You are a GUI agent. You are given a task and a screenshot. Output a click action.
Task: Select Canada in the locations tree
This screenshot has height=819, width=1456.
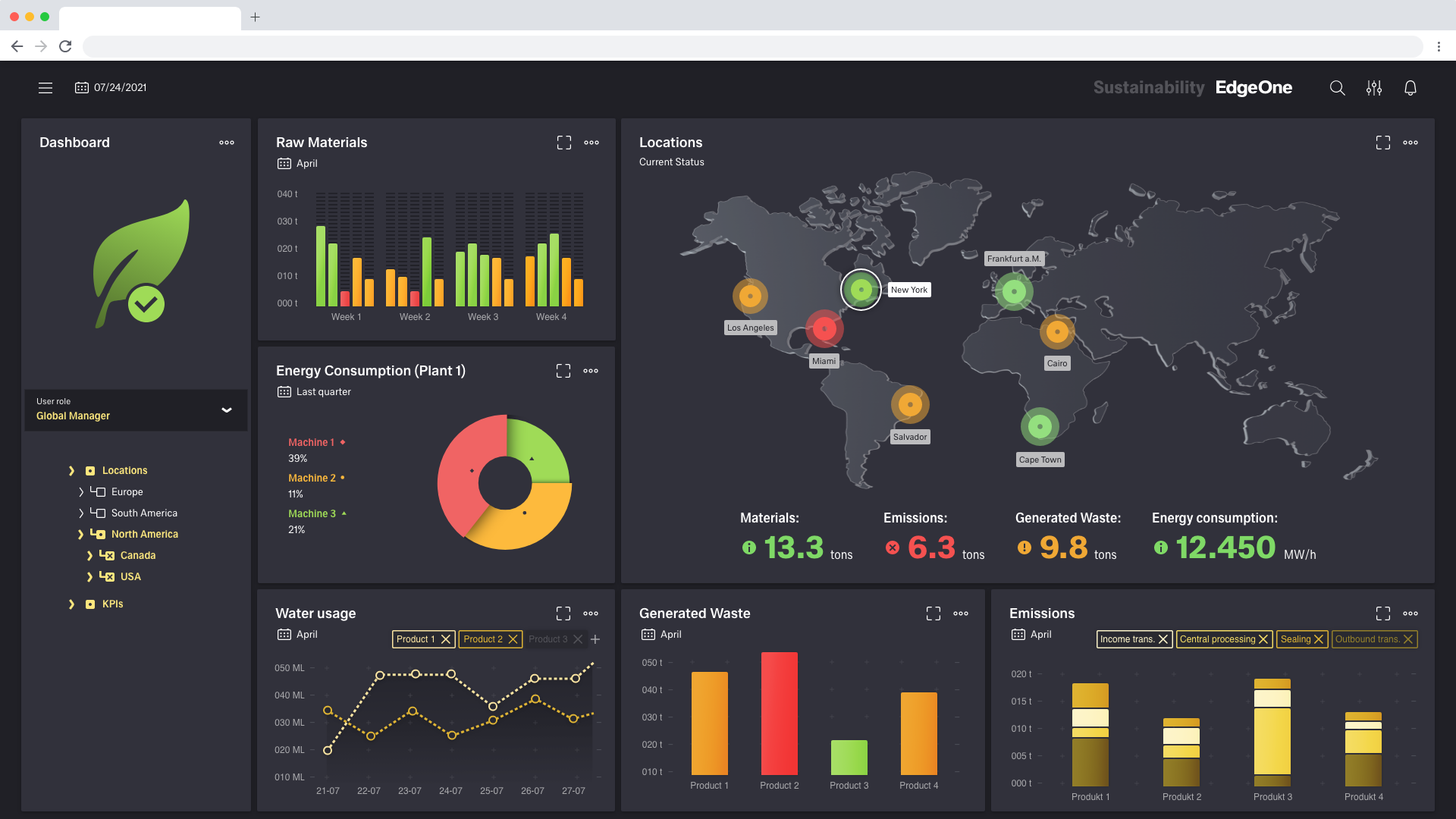138,556
